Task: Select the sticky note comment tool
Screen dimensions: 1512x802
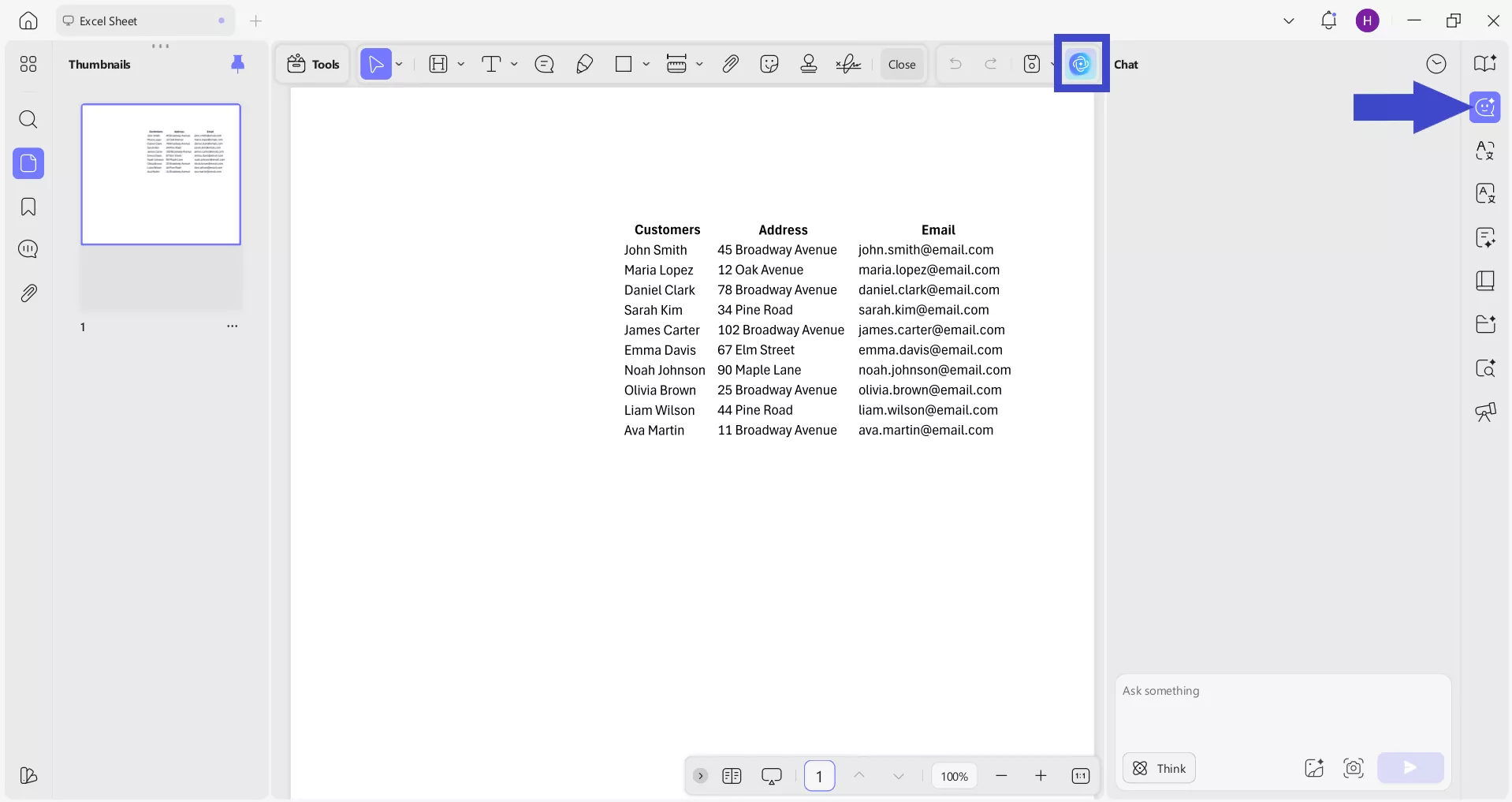Action: click(544, 64)
